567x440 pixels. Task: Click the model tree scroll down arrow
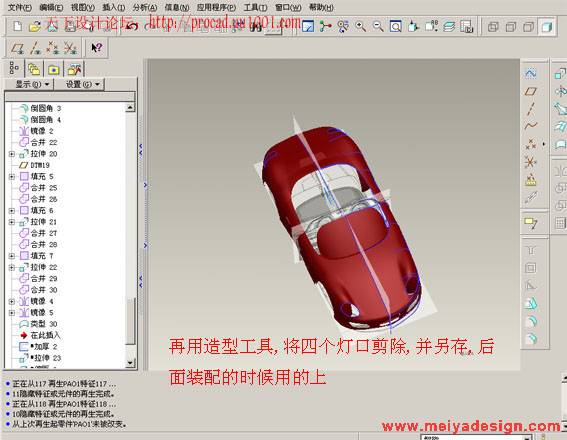coord(130,363)
